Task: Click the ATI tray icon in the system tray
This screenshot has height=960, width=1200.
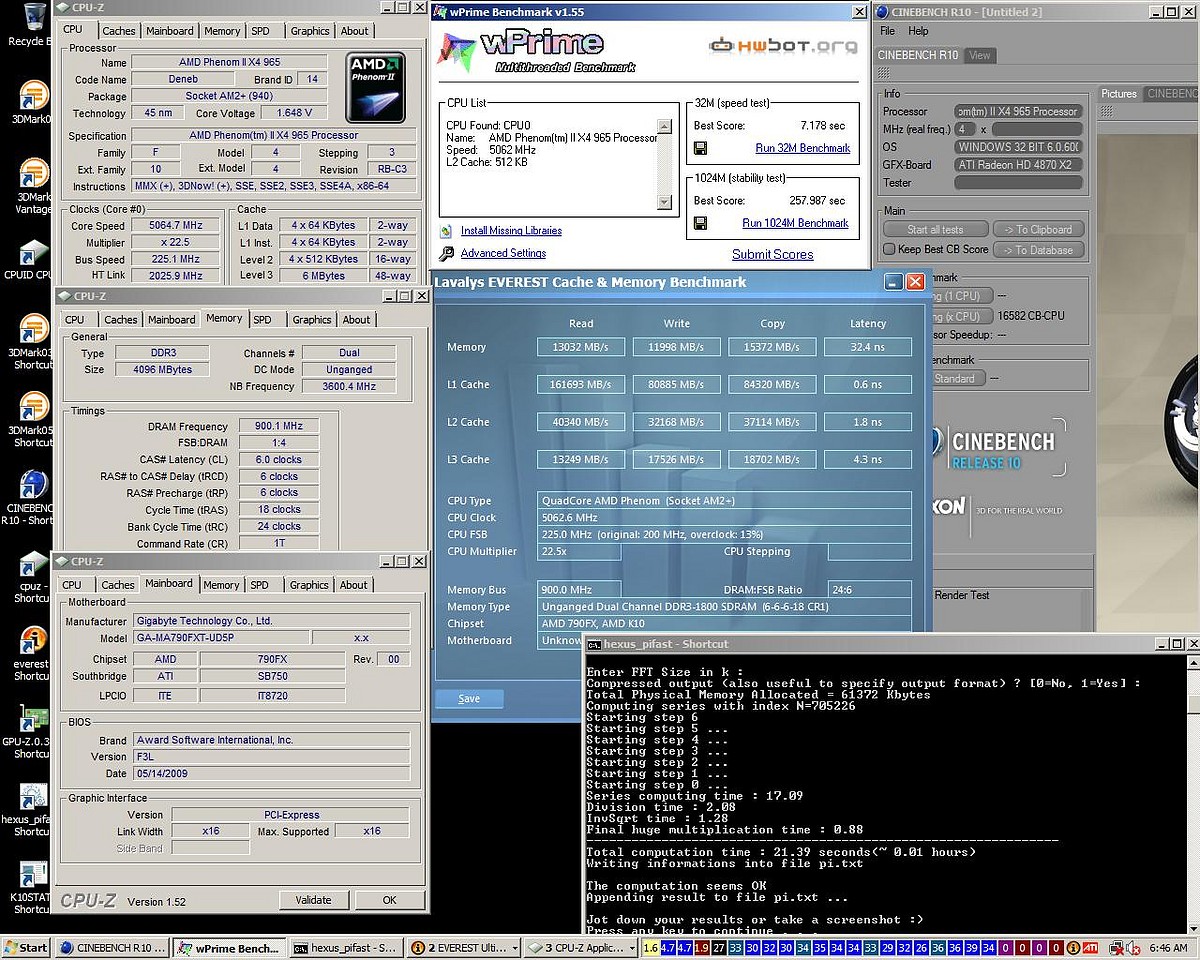Action: [1089, 947]
